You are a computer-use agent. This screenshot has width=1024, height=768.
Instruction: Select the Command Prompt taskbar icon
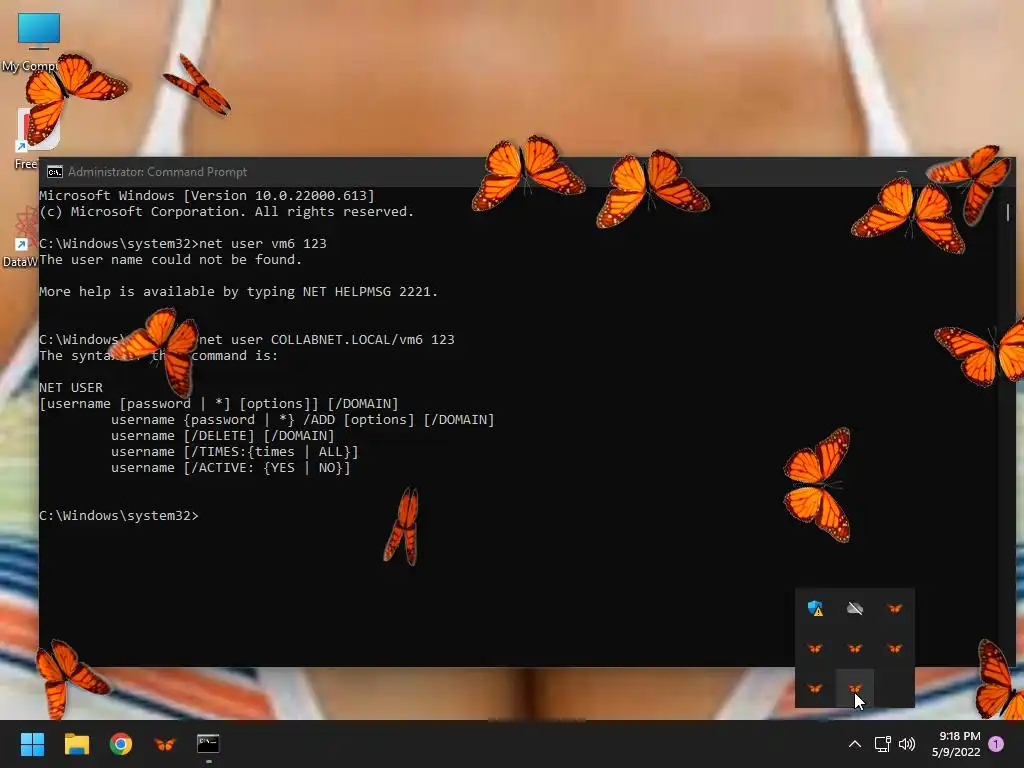click(208, 744)
